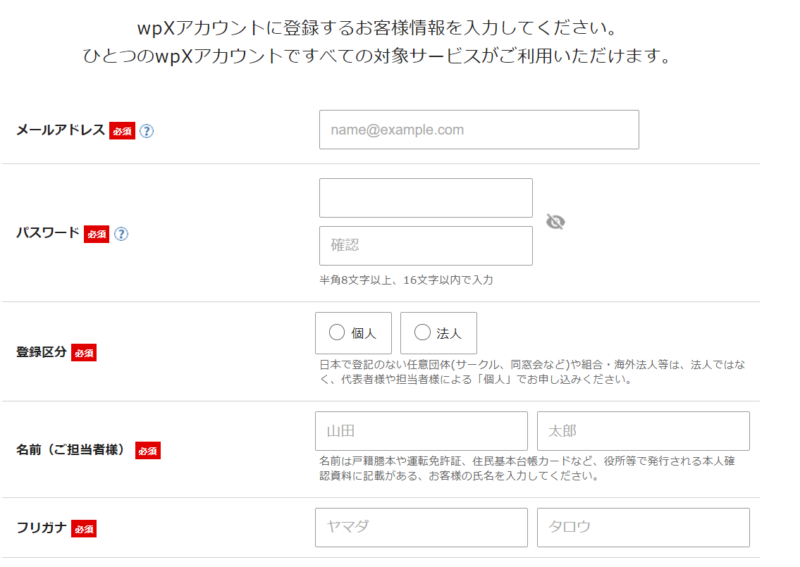Toggle password visibility eye icon

coord(556,222)
